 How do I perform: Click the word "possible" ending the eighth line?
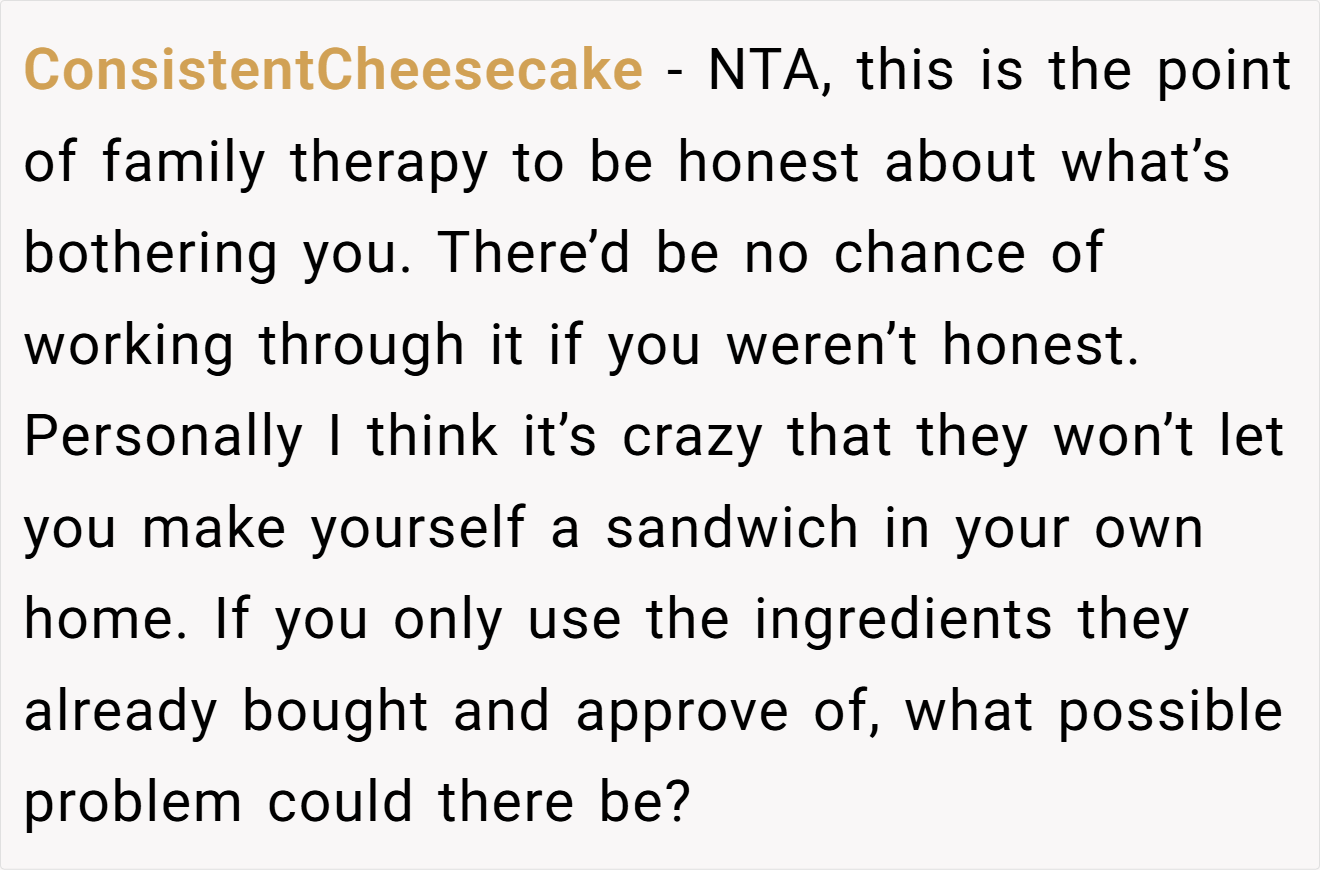(x=1171, y=712)
